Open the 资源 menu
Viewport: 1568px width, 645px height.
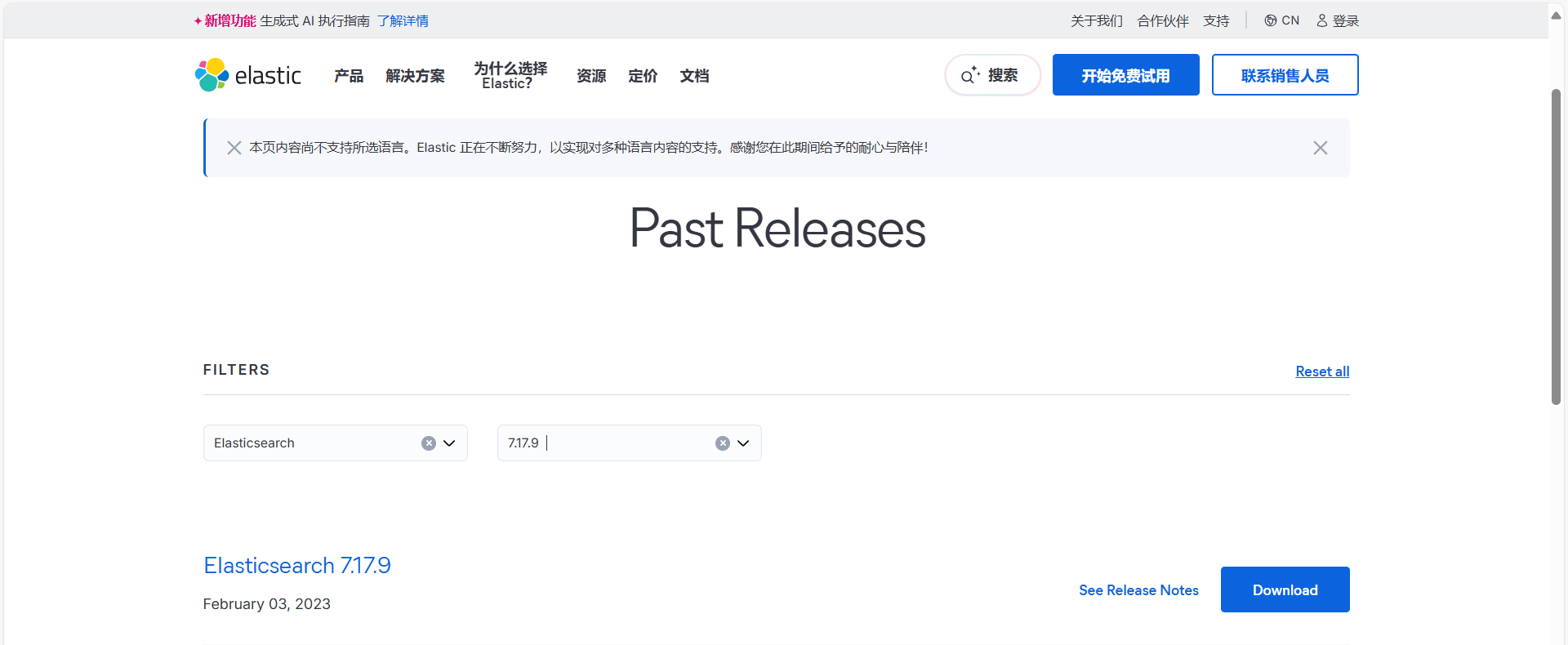pos(591,76)
